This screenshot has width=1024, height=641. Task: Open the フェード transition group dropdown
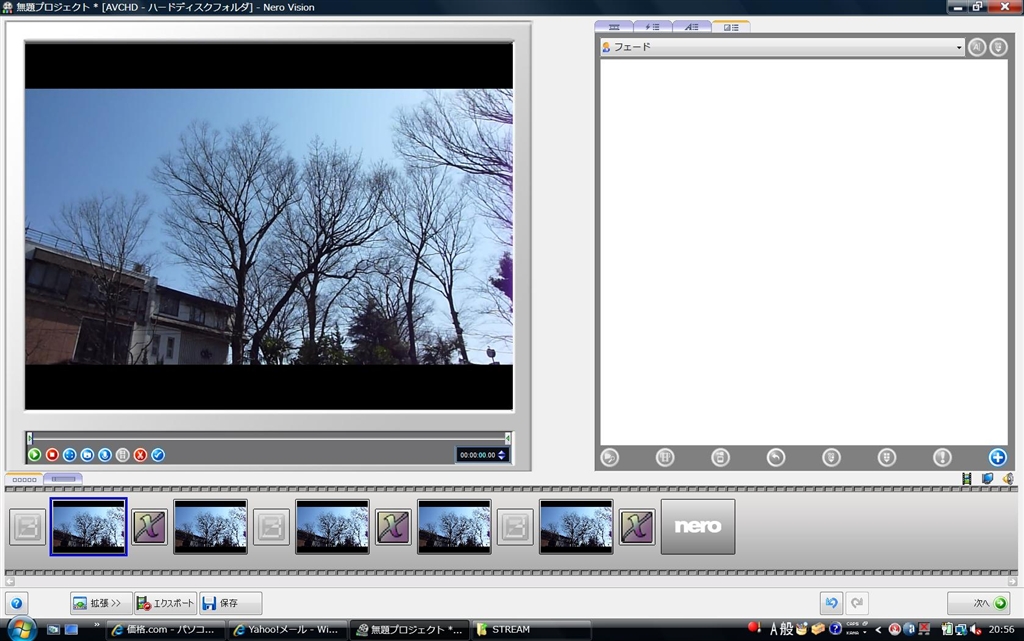(x=782, y=47)
